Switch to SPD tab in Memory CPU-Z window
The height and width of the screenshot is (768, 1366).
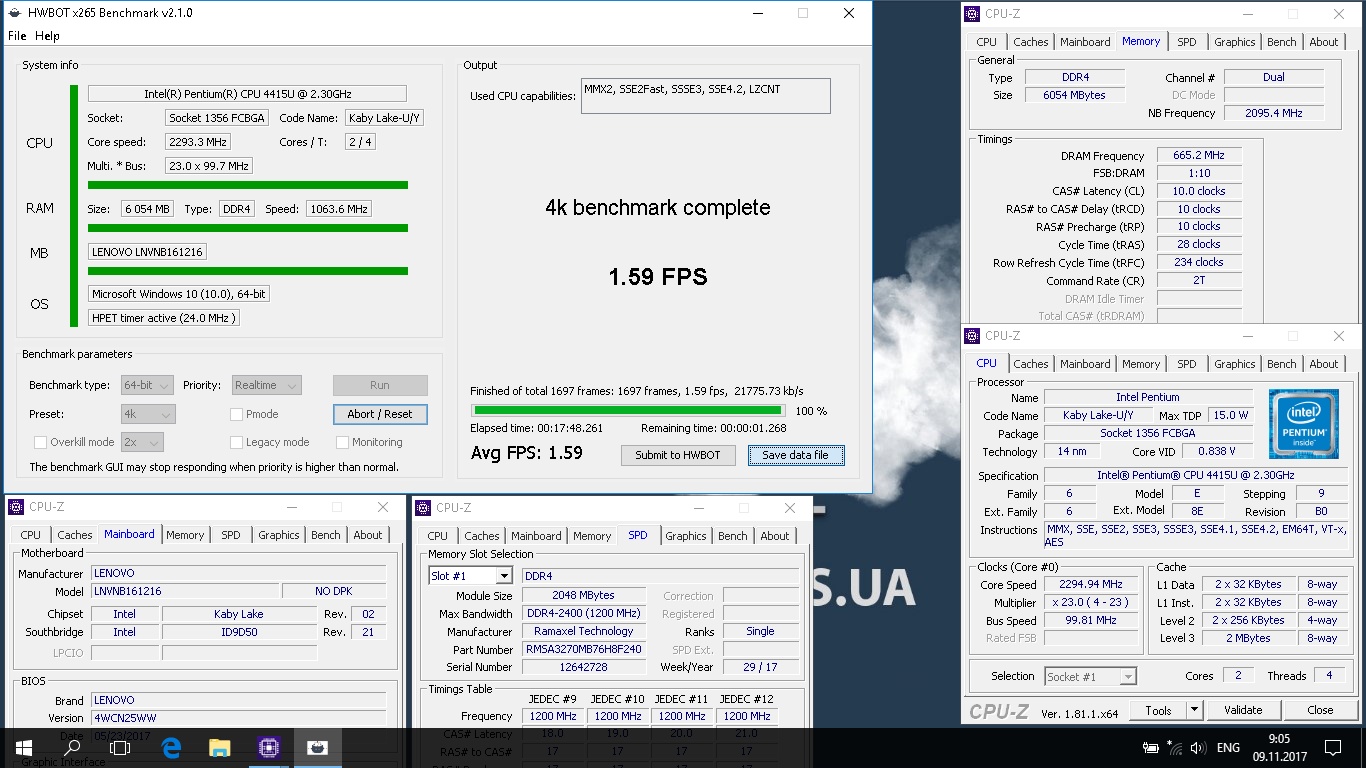(1186, 42)
